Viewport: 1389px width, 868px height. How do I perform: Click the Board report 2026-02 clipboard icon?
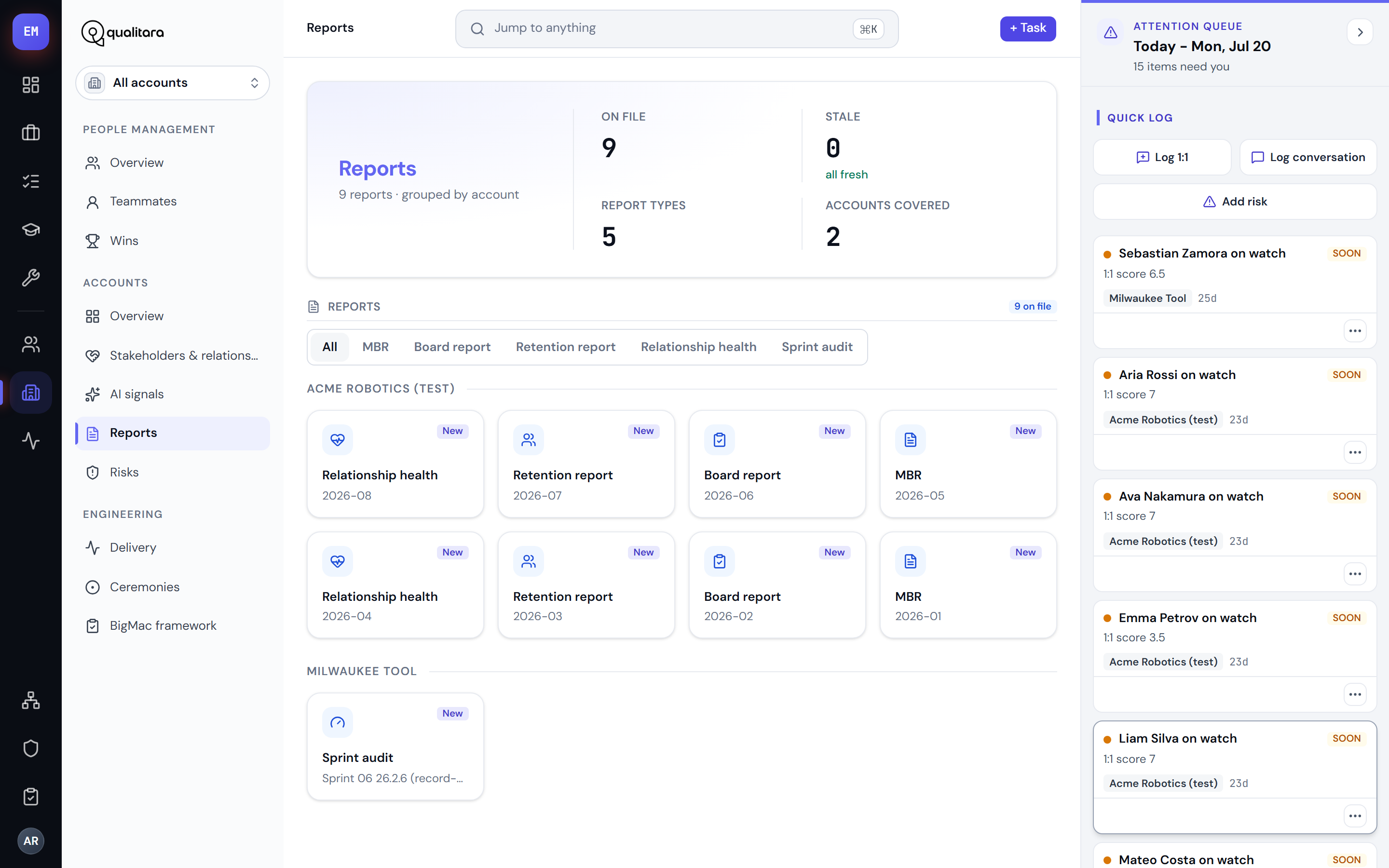click(x=720, y=561)
